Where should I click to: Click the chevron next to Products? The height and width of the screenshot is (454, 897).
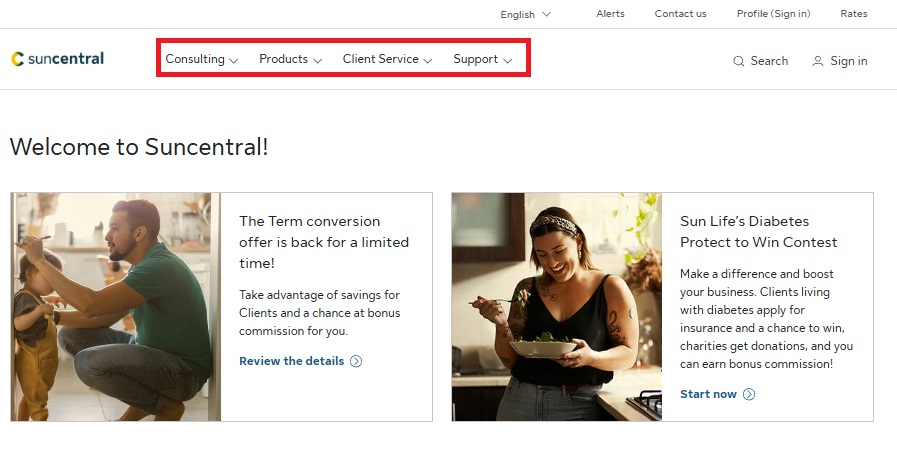(x=317, y=61)
